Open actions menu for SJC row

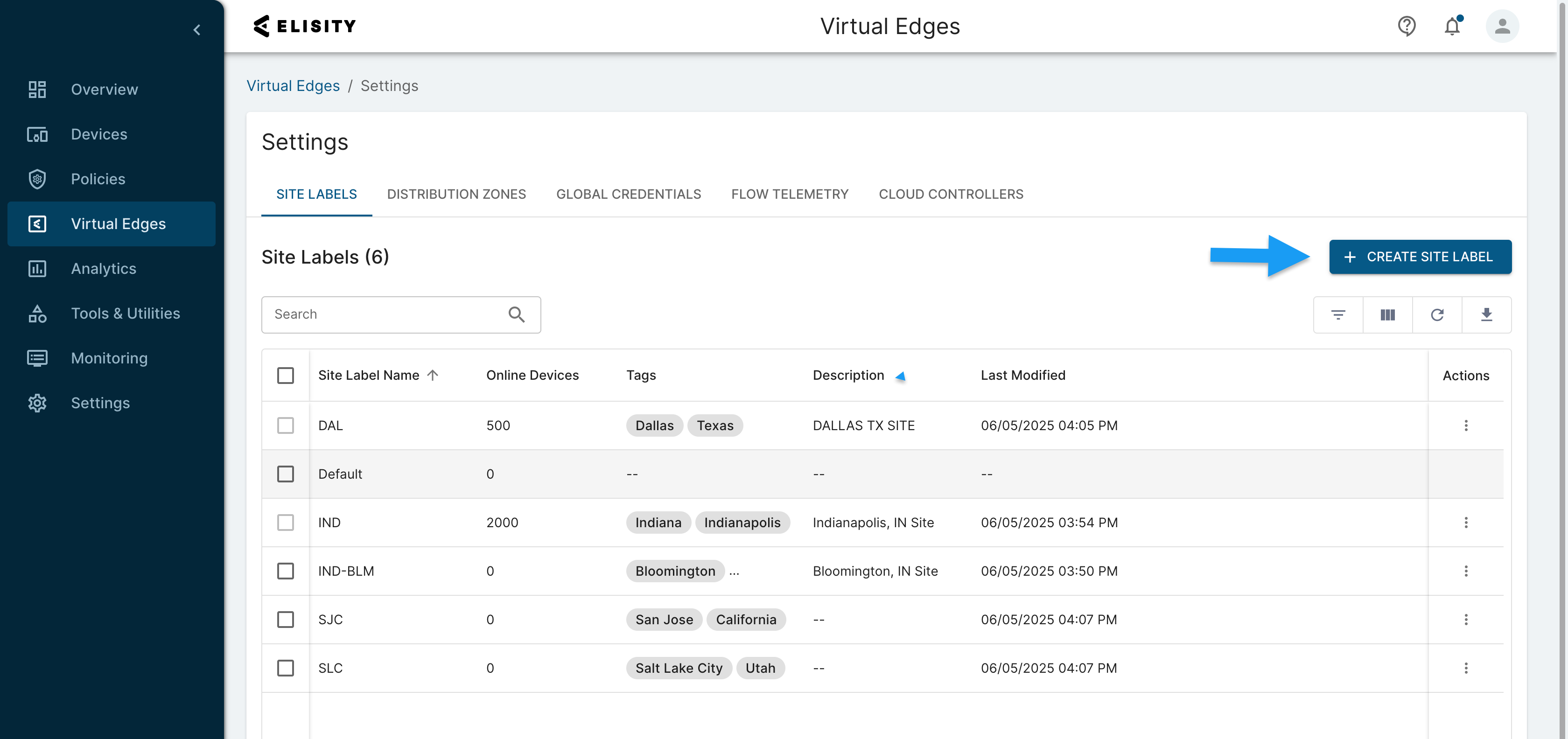click(1465, 620)
